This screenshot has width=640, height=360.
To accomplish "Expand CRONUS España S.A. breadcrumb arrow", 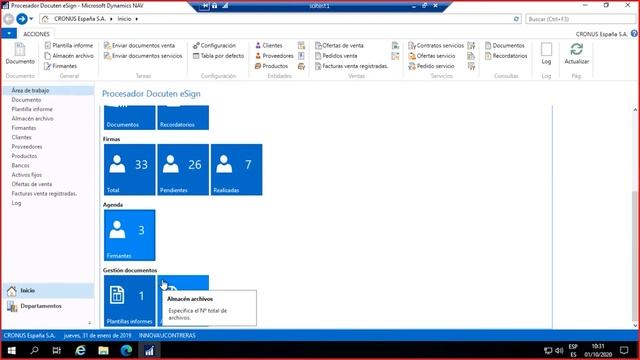I will coord(111,19).
